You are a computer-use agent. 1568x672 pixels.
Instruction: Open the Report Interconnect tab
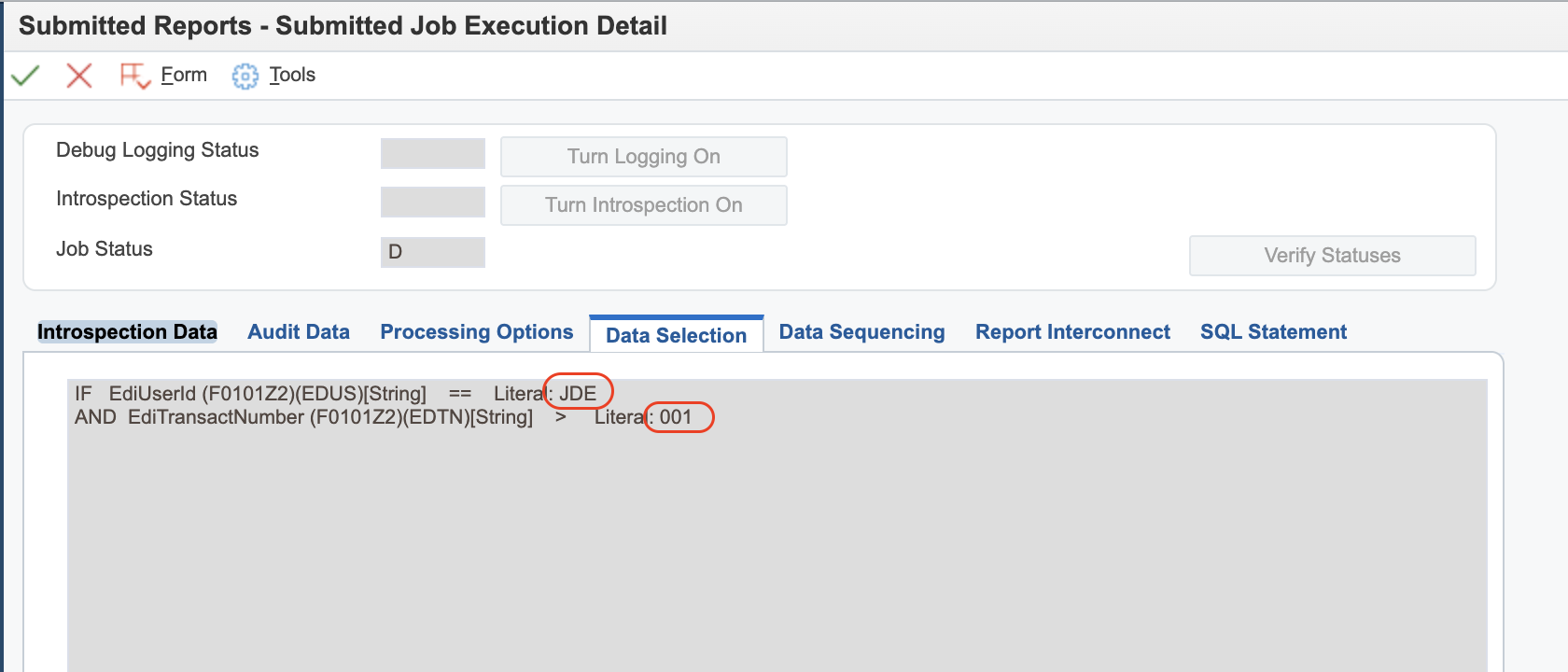click(1072, 332)
